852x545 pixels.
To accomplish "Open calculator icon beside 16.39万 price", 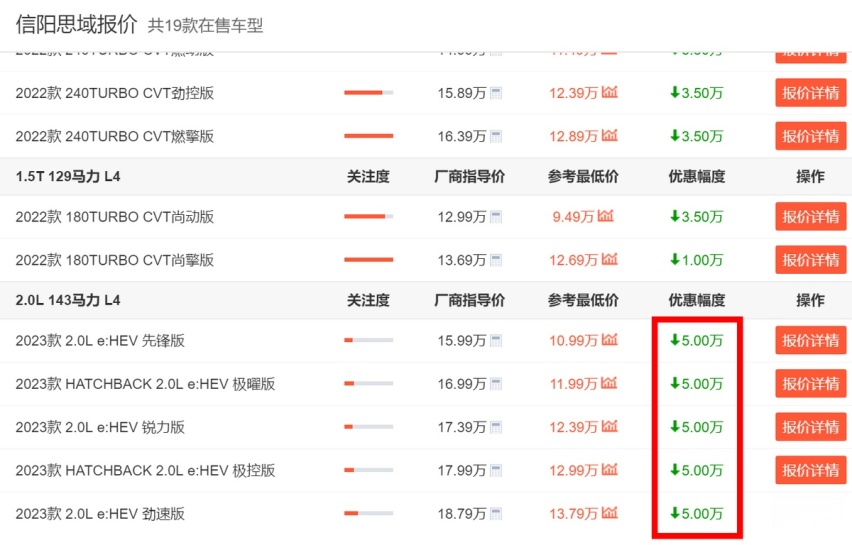I will click(x=496, y=136).
